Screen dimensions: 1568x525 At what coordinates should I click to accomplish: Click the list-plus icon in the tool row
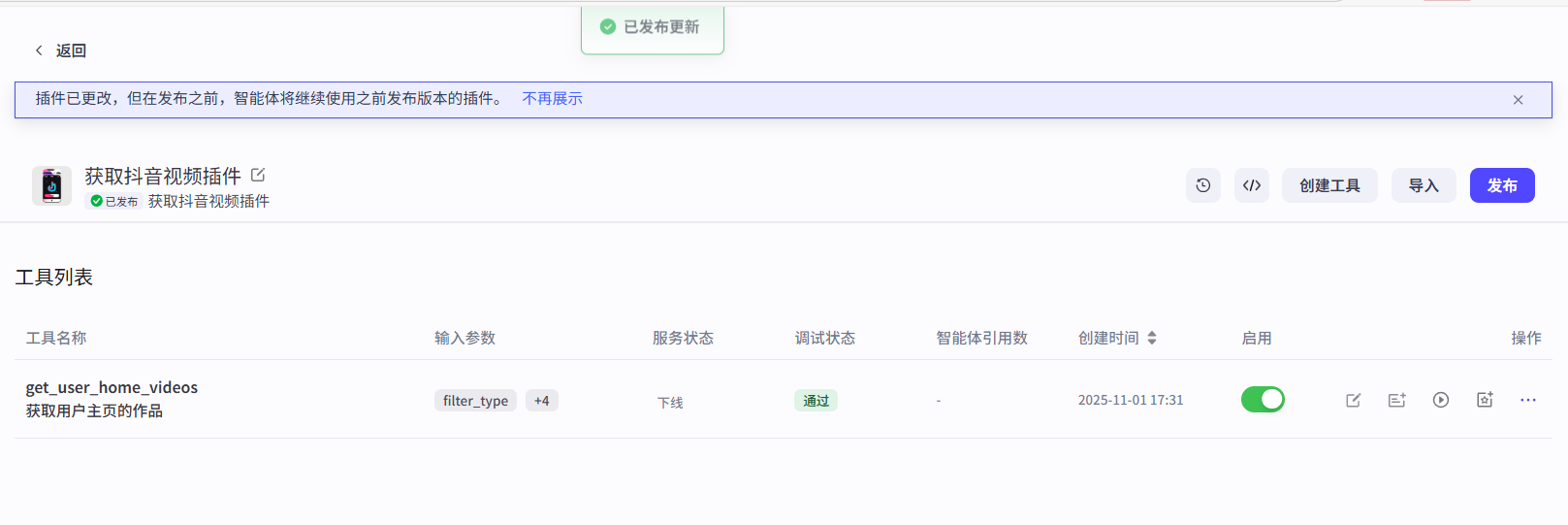[1396, 400]
